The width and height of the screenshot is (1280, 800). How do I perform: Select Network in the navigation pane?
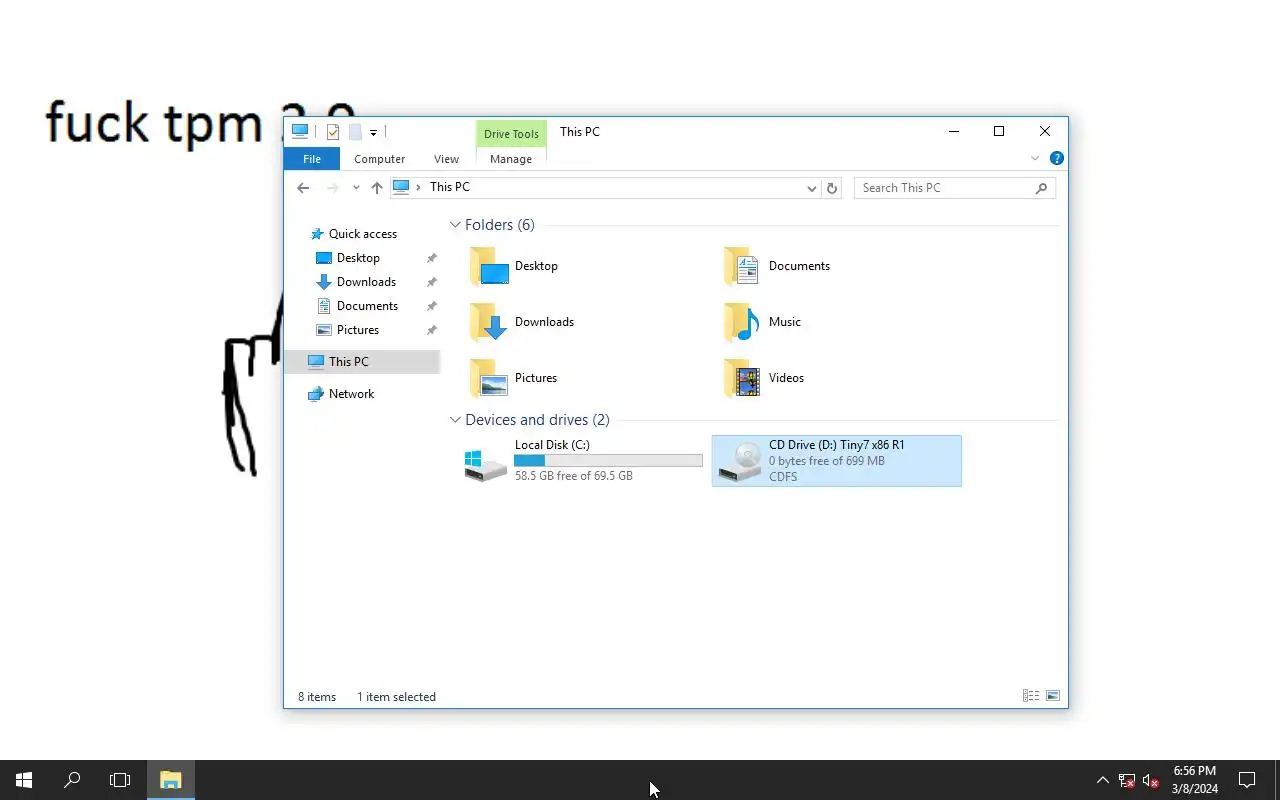351,394
